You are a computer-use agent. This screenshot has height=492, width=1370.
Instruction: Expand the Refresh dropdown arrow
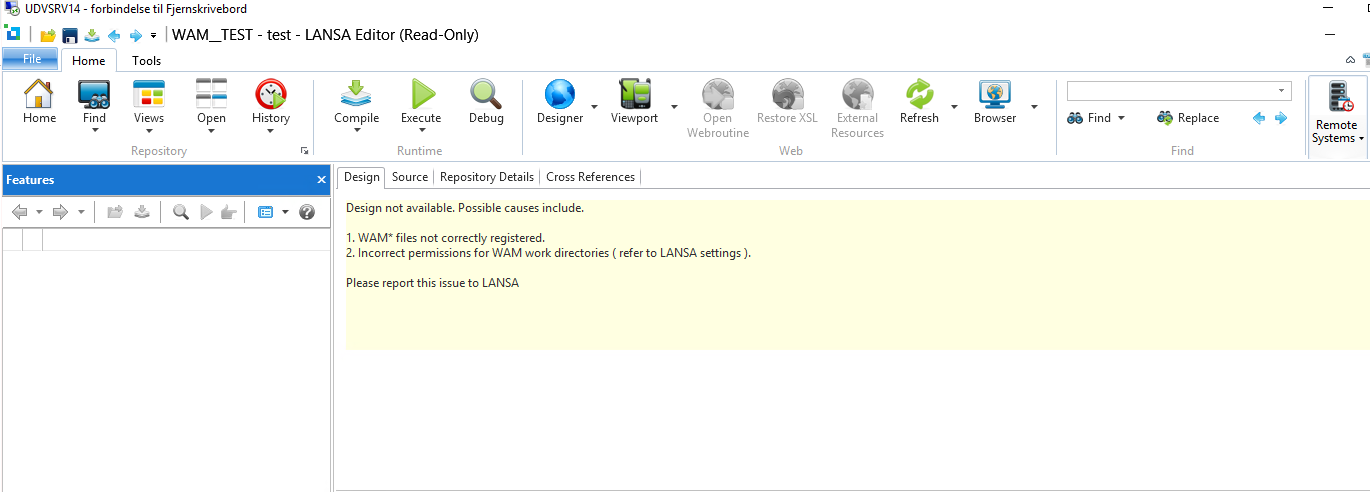click(x=954, y=106)
